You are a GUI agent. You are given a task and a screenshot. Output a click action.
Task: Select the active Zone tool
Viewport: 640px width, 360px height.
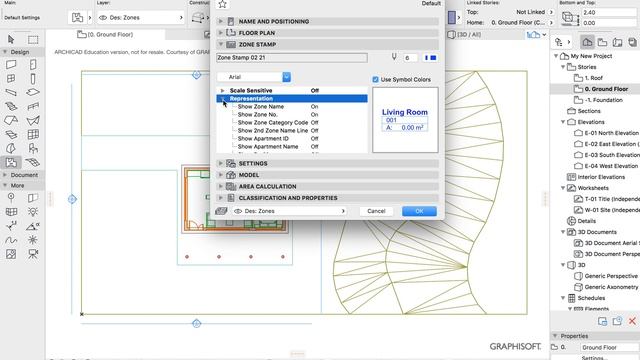[11, 162]
